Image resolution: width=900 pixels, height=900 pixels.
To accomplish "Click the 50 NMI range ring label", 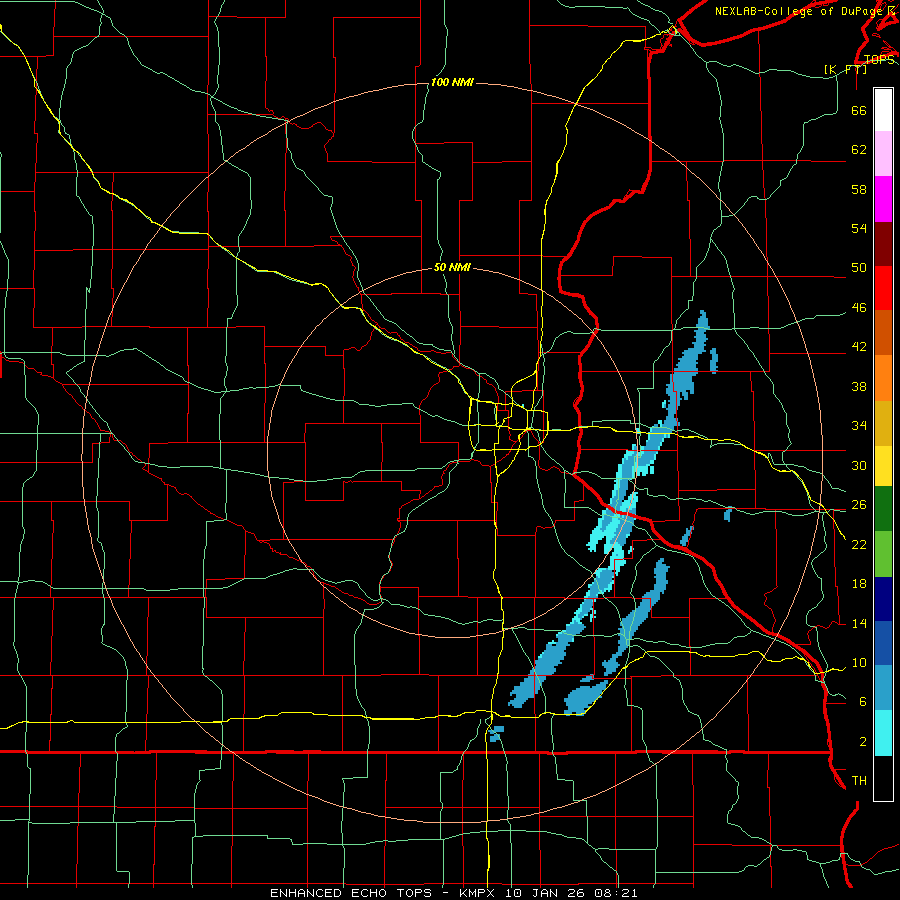I will (452, 267).
